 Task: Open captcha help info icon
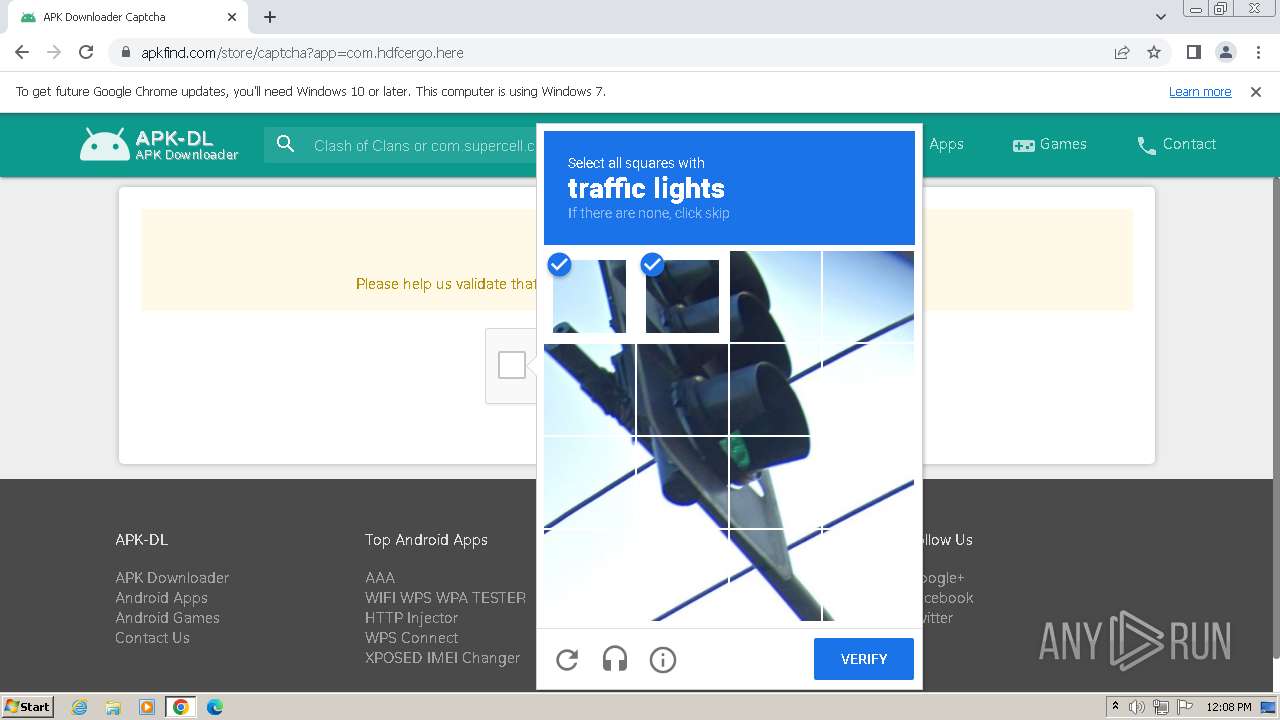tap(663, 660)
